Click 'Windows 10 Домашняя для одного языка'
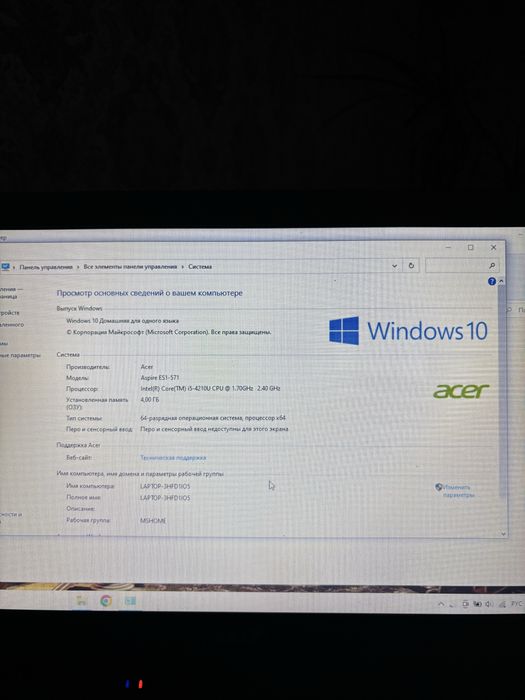 (122, 321)
